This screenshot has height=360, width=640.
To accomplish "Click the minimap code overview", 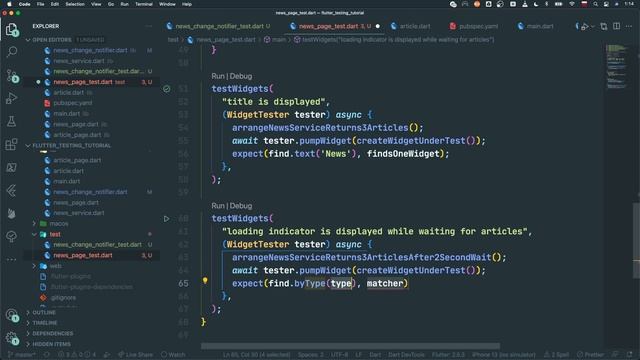I will pyautogui.click(x=616, y=67).
